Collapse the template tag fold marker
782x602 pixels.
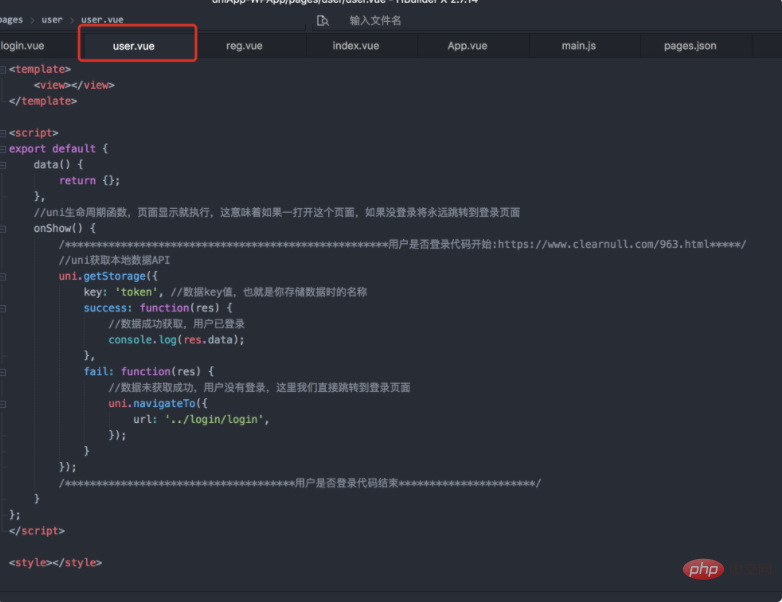point(3,70)
